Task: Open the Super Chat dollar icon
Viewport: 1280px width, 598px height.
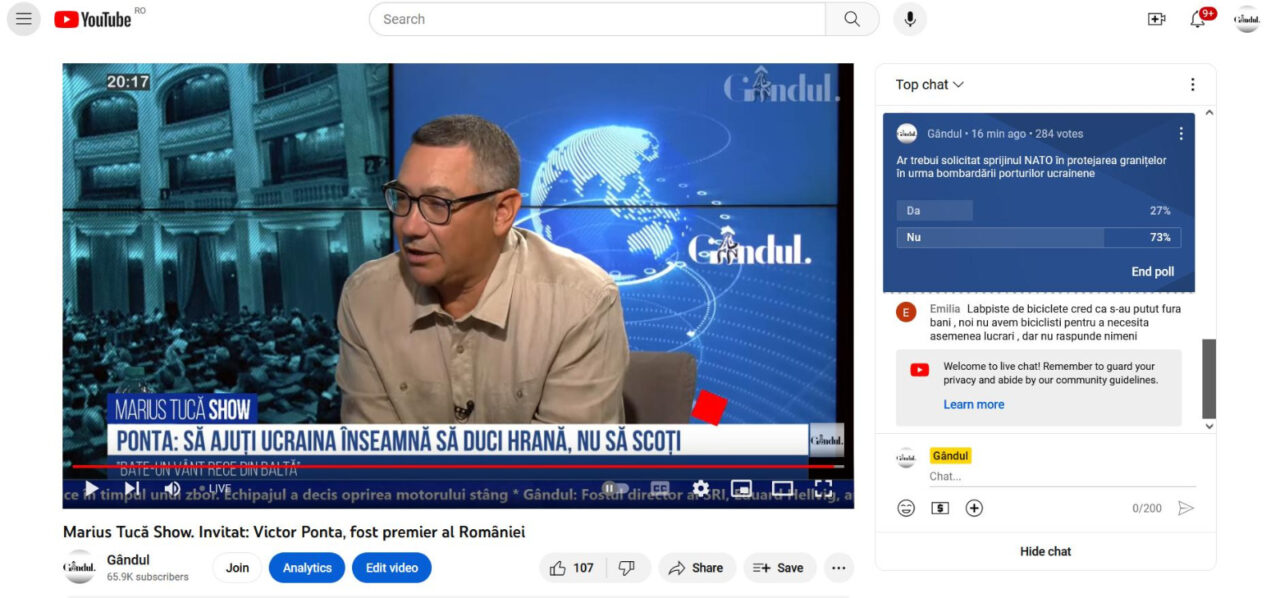Action: (x=940, y=508)
